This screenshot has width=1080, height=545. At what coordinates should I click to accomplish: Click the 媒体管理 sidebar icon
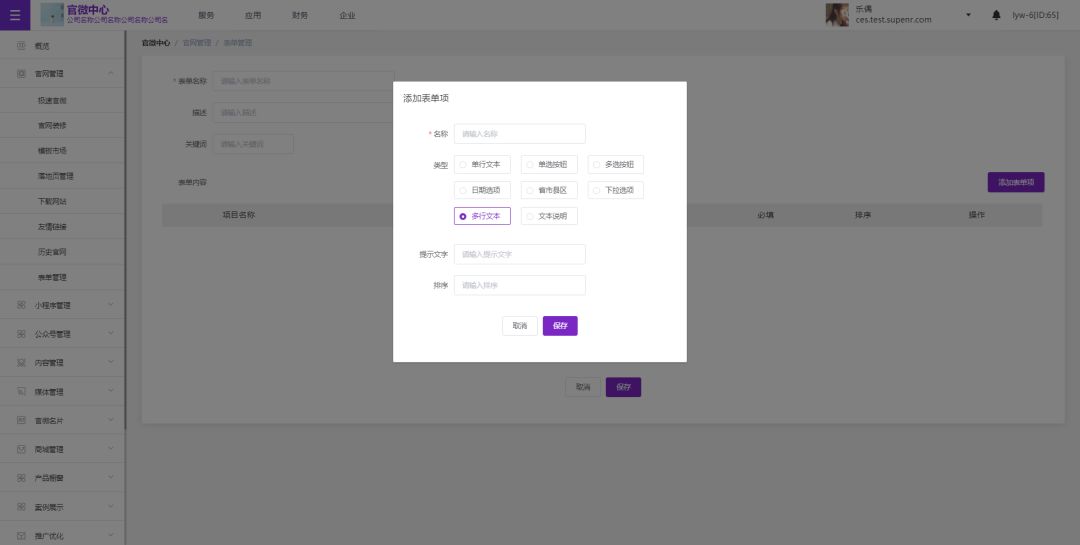click(21, 392)
